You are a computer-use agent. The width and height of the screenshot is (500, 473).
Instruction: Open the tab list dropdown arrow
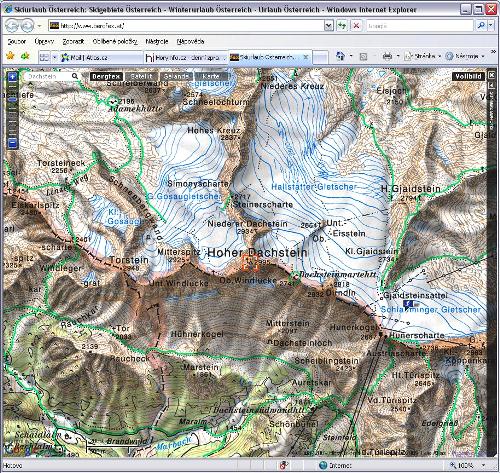click(x=54, y=57)
